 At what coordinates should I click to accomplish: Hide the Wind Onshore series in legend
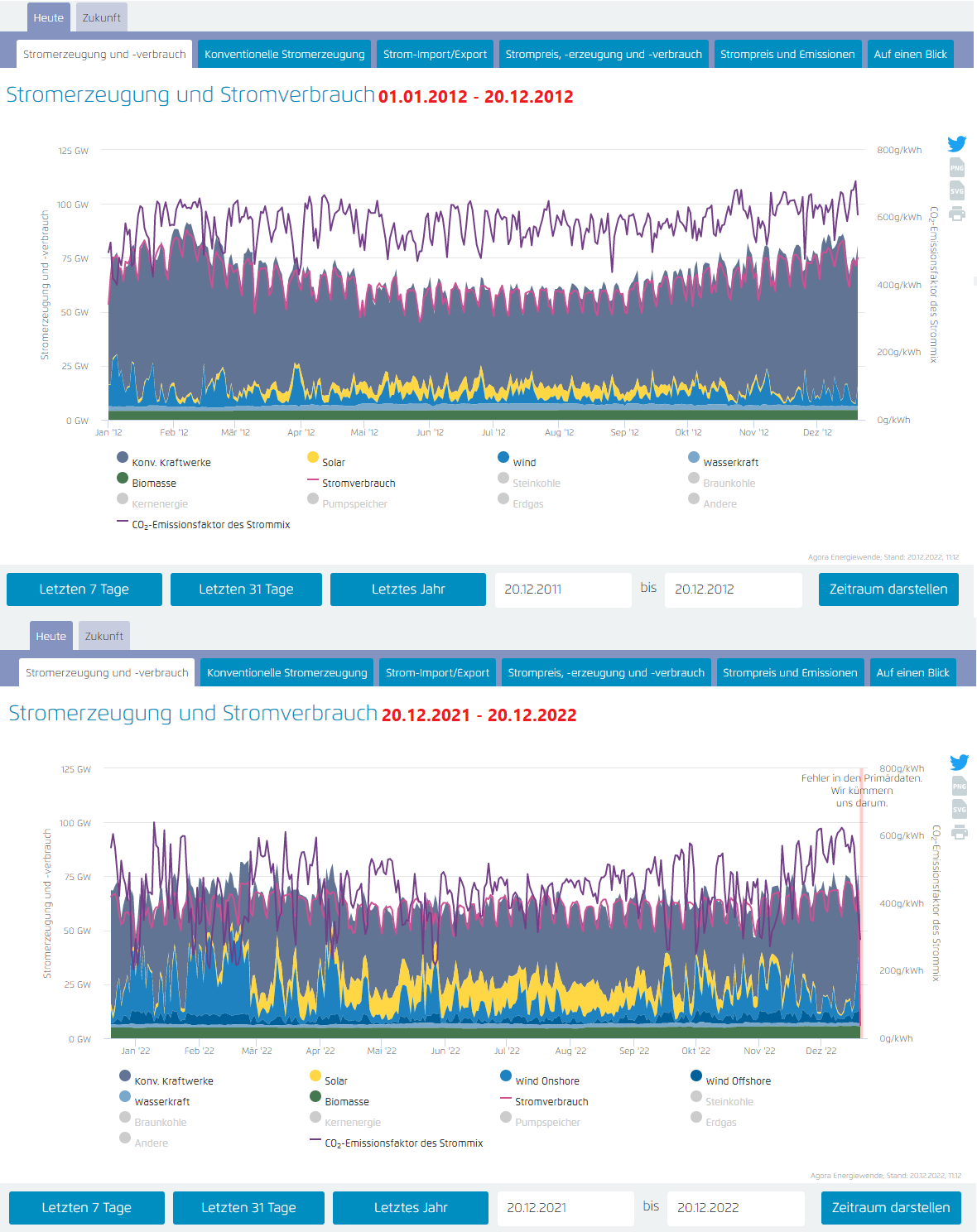coord(546,1080)
